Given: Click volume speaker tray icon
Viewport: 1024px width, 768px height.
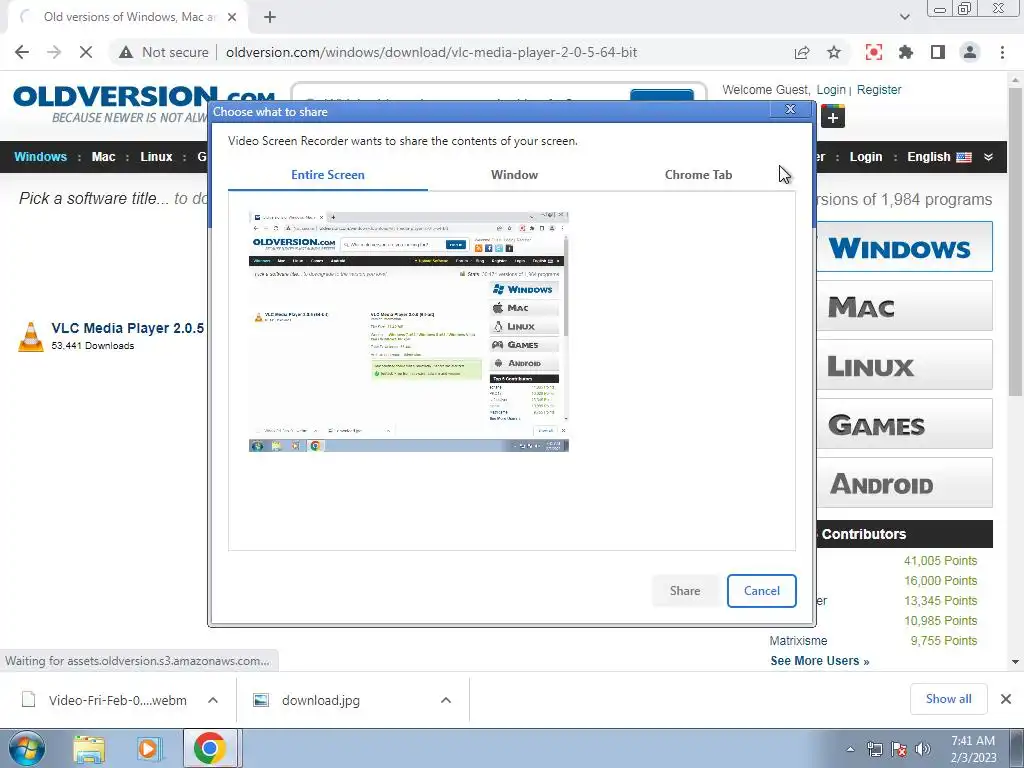Looking at the screenshot, I should tap(923, 749).
